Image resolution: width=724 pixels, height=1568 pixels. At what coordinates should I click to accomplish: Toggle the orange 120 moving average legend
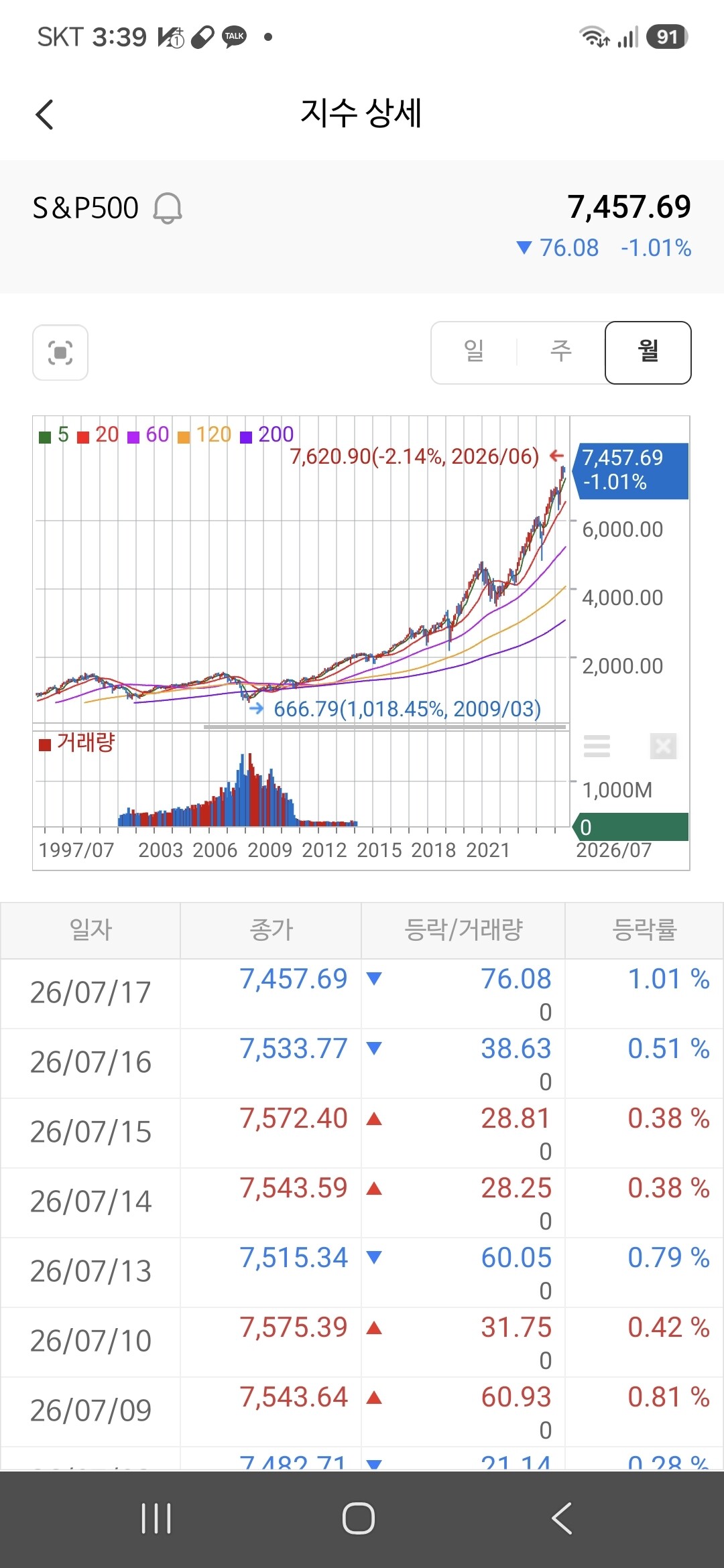(x=204, y=435)
